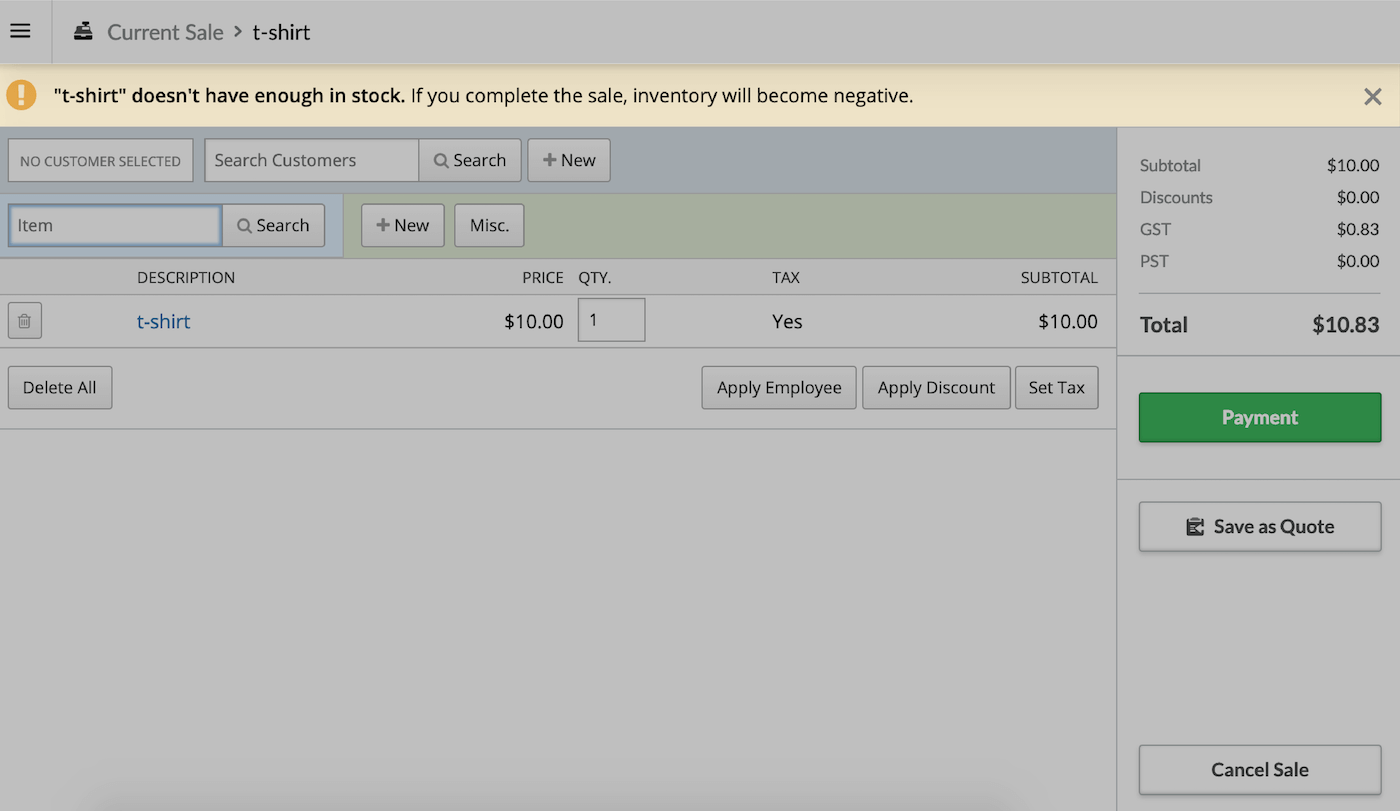
Task: Open the hamburger navigation menu
Action: pyautogui.click(x=20, y=31)
